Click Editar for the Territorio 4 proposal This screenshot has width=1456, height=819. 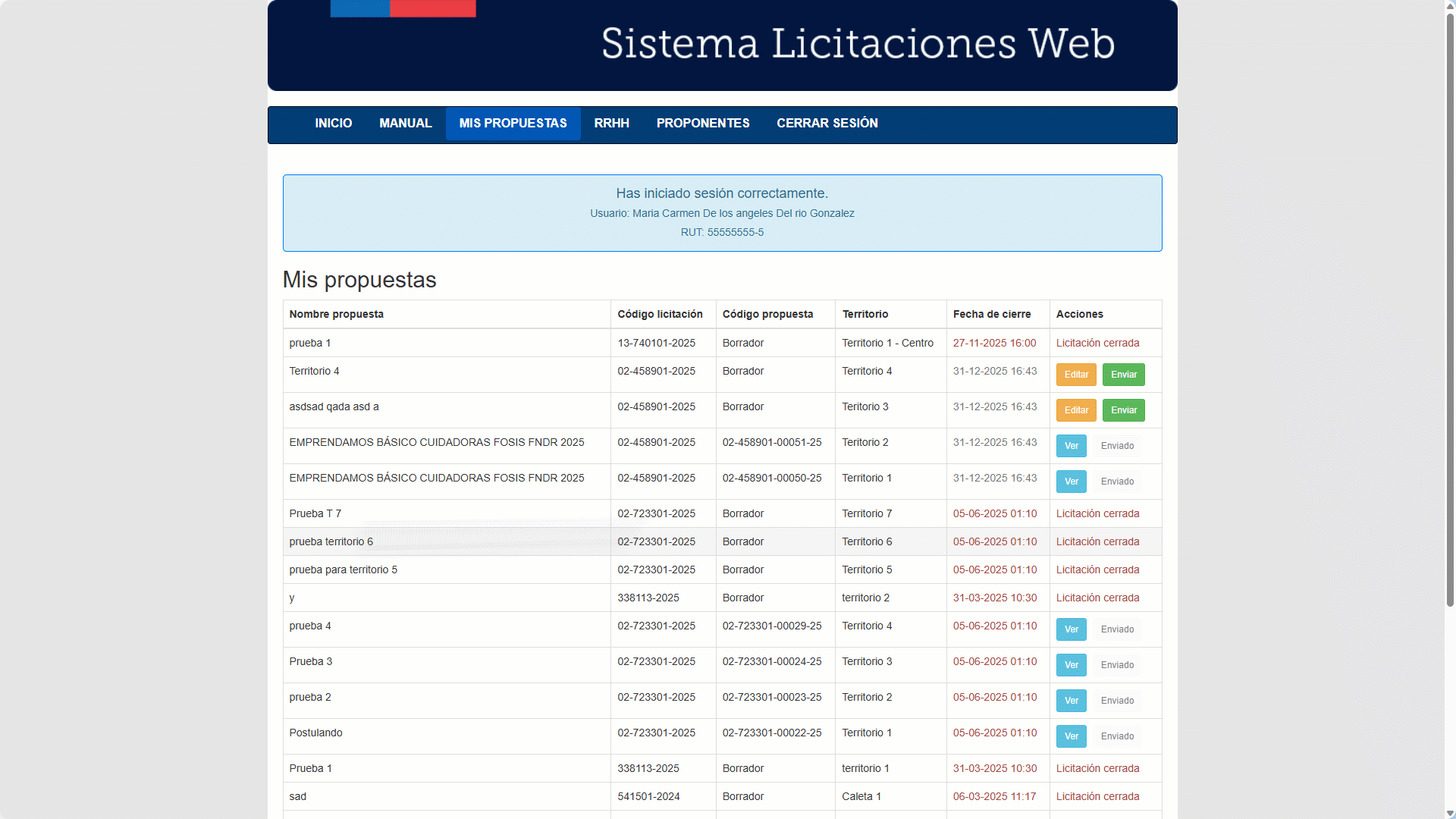tap(1075, 375)
